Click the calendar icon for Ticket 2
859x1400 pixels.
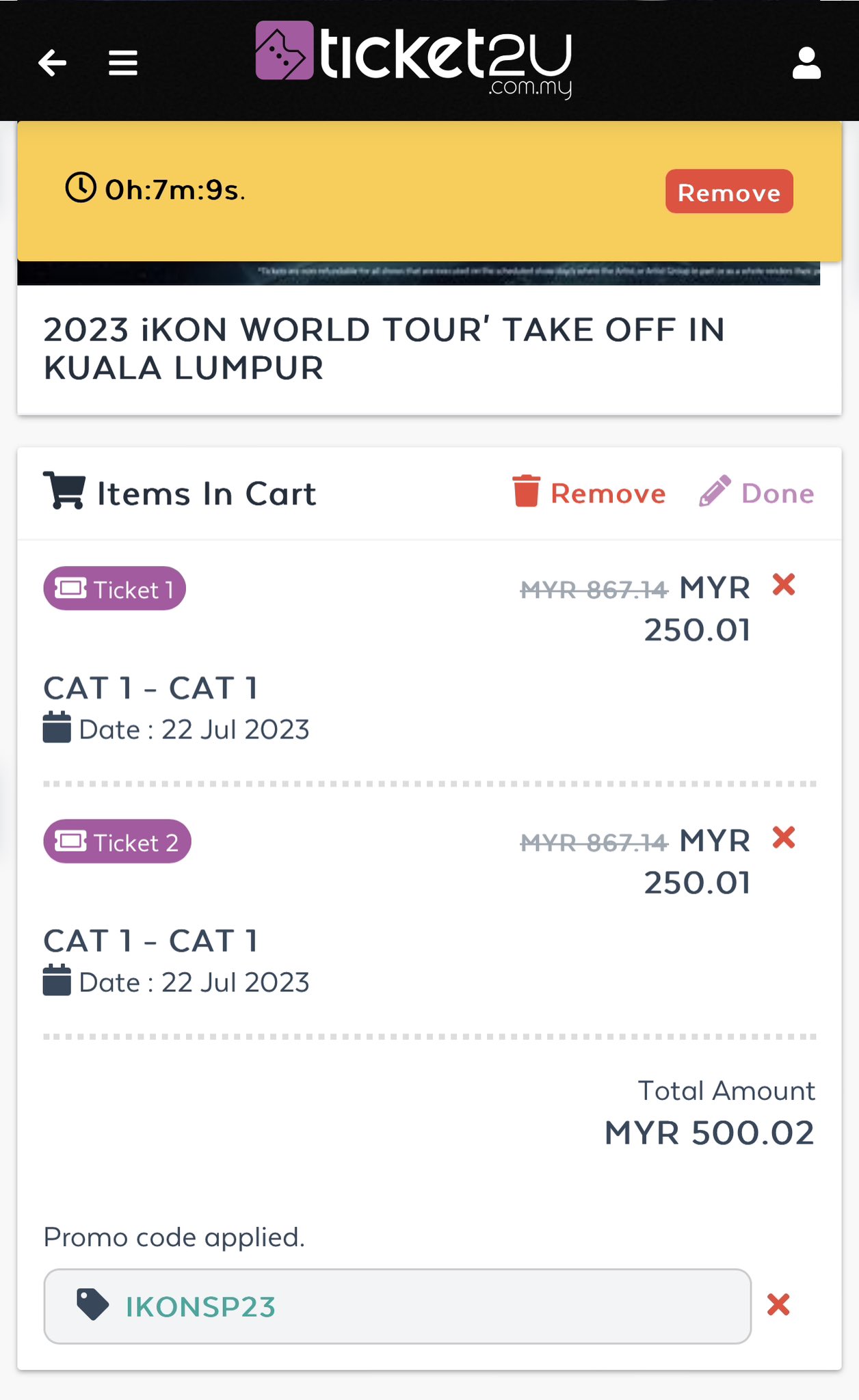tap(57, 980)
